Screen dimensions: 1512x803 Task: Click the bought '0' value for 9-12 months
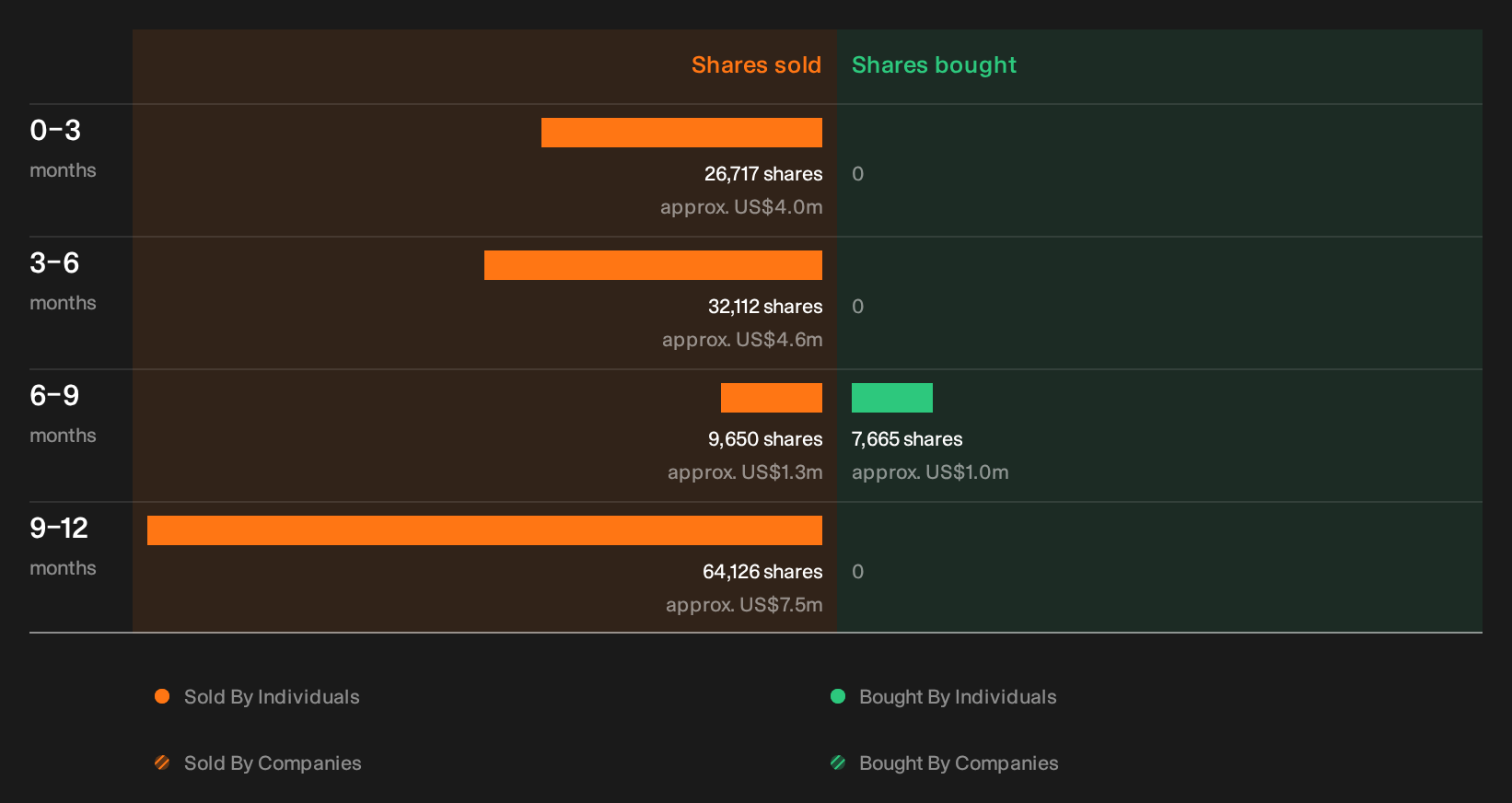coord(858,572)
